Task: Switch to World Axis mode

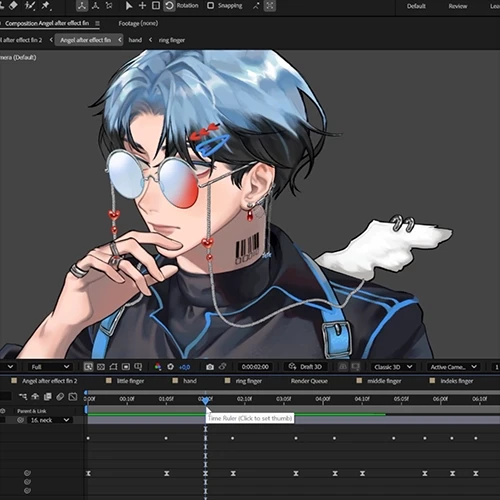Action: pos(95,6)
